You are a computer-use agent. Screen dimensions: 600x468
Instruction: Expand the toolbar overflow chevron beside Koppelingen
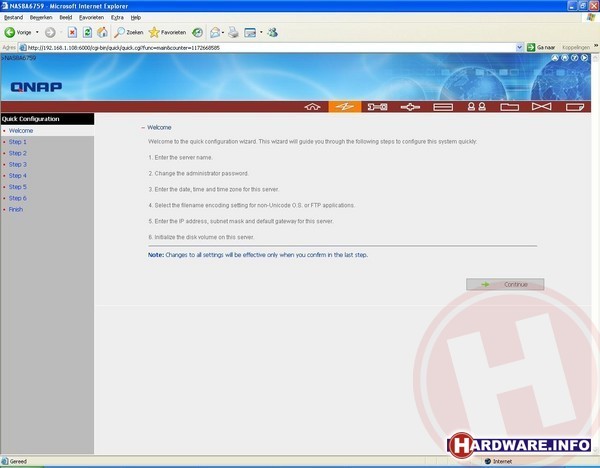(x=596, y=46)
